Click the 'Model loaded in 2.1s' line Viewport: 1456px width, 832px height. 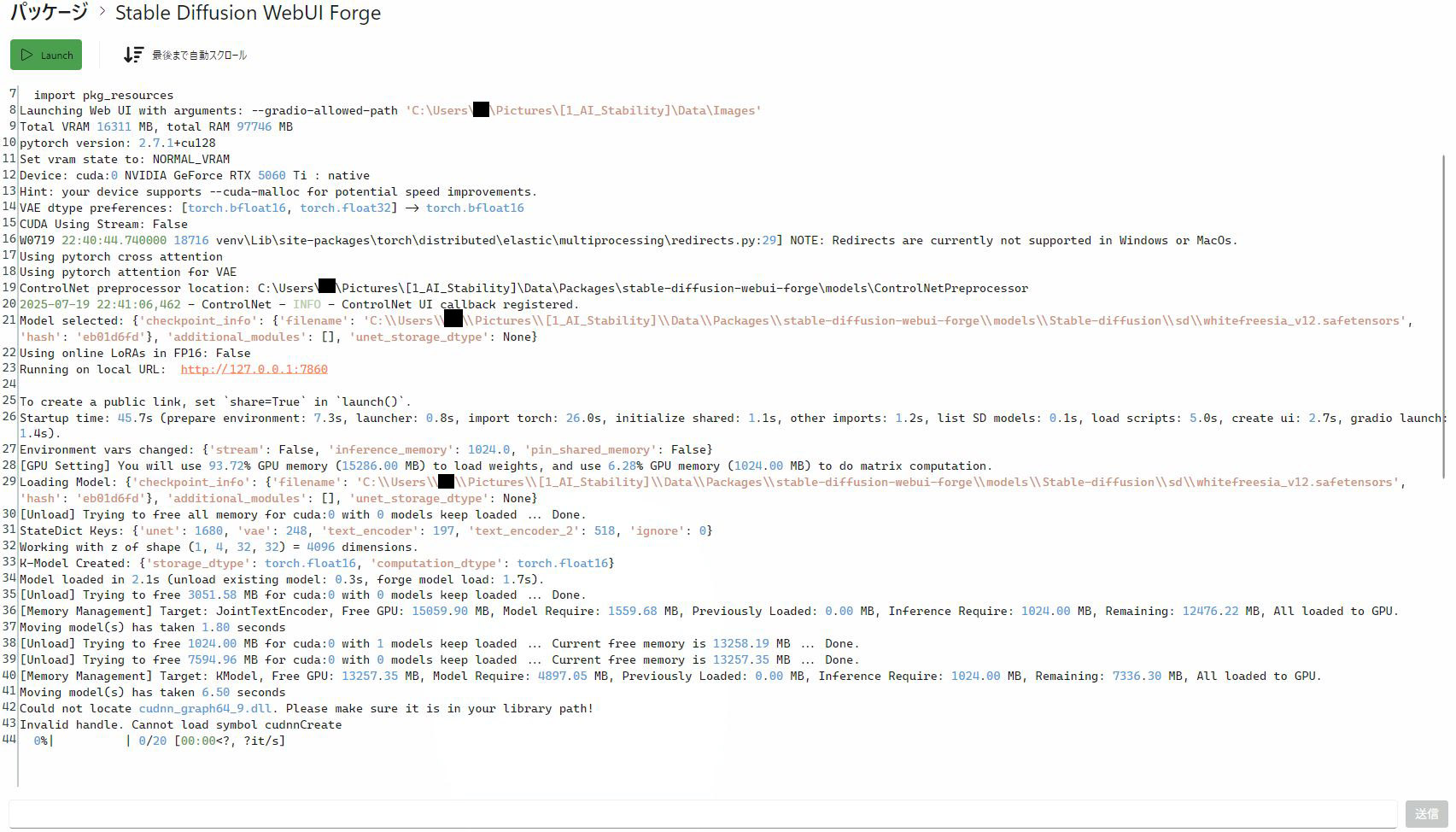click(x=282, y=579)
